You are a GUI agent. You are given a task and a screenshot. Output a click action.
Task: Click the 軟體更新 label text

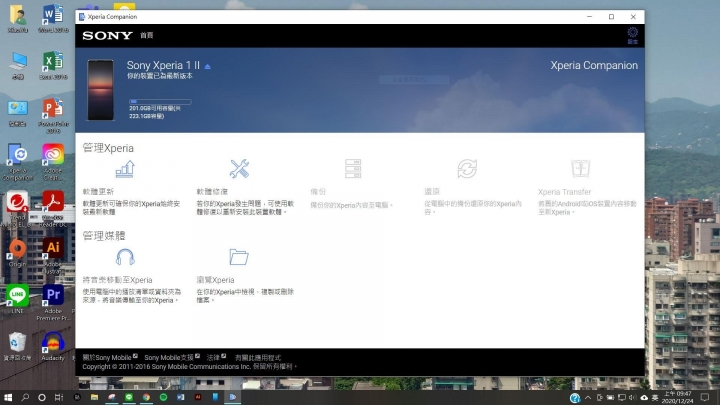[x=98, y=191]
